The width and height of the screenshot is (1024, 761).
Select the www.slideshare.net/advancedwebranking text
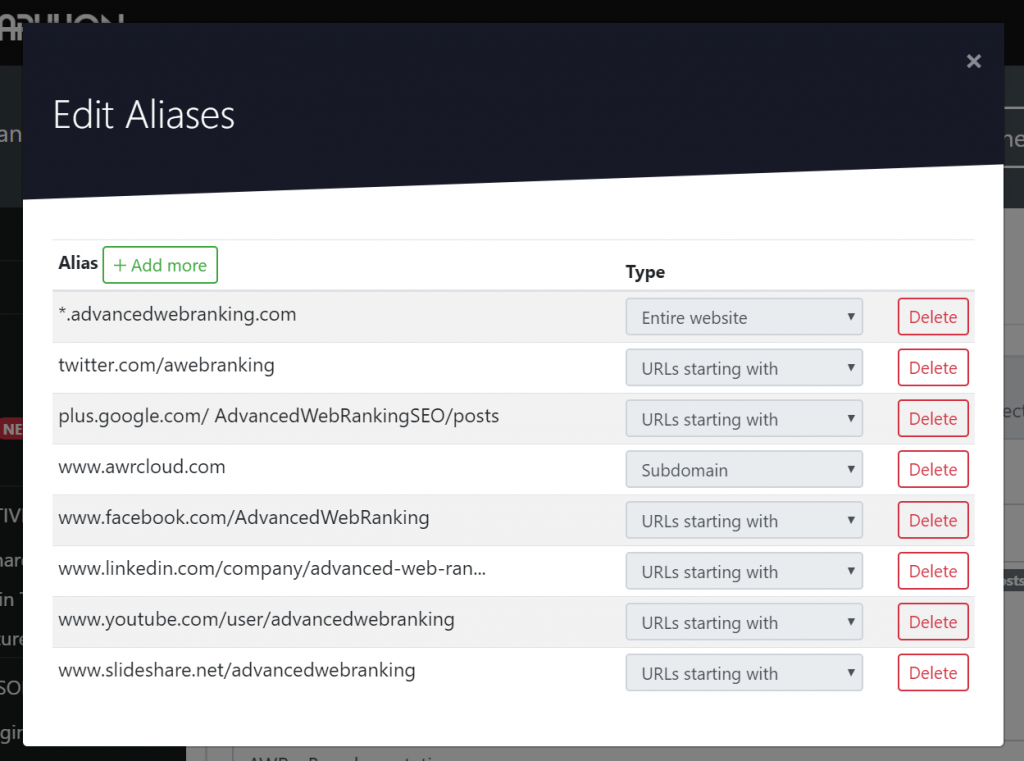click(236, 670)
